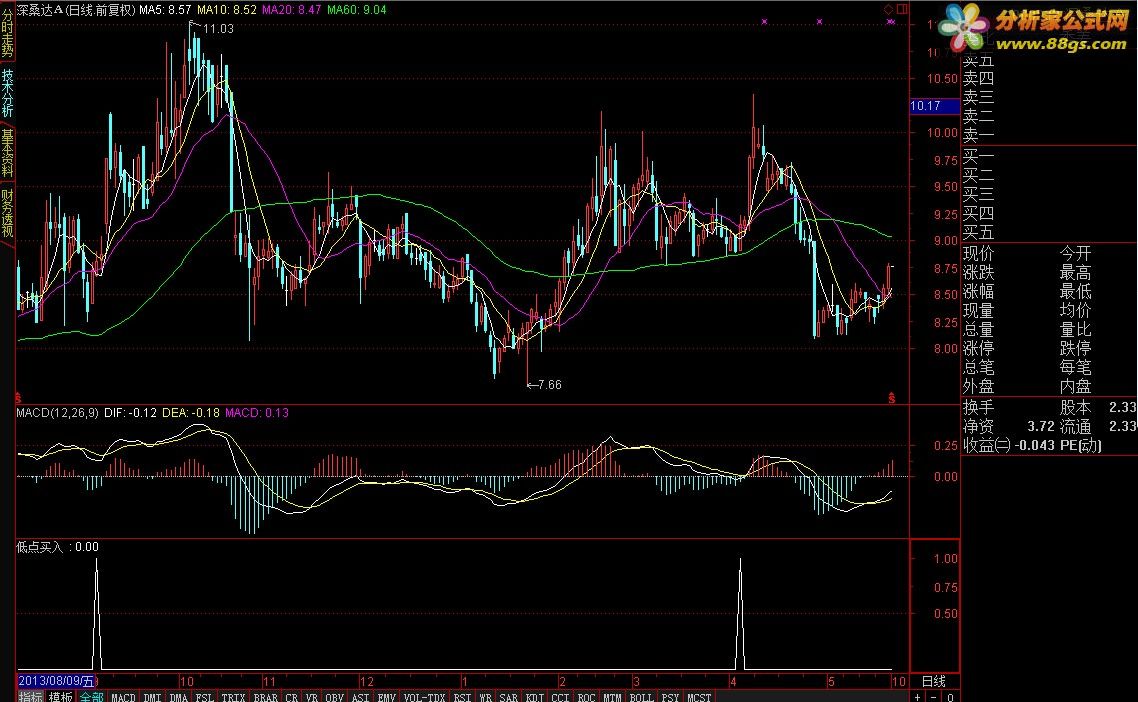This screenshot has height=702, width=1138.
Task: Click the 日线 period selector
Action: [x=933, y=681]
